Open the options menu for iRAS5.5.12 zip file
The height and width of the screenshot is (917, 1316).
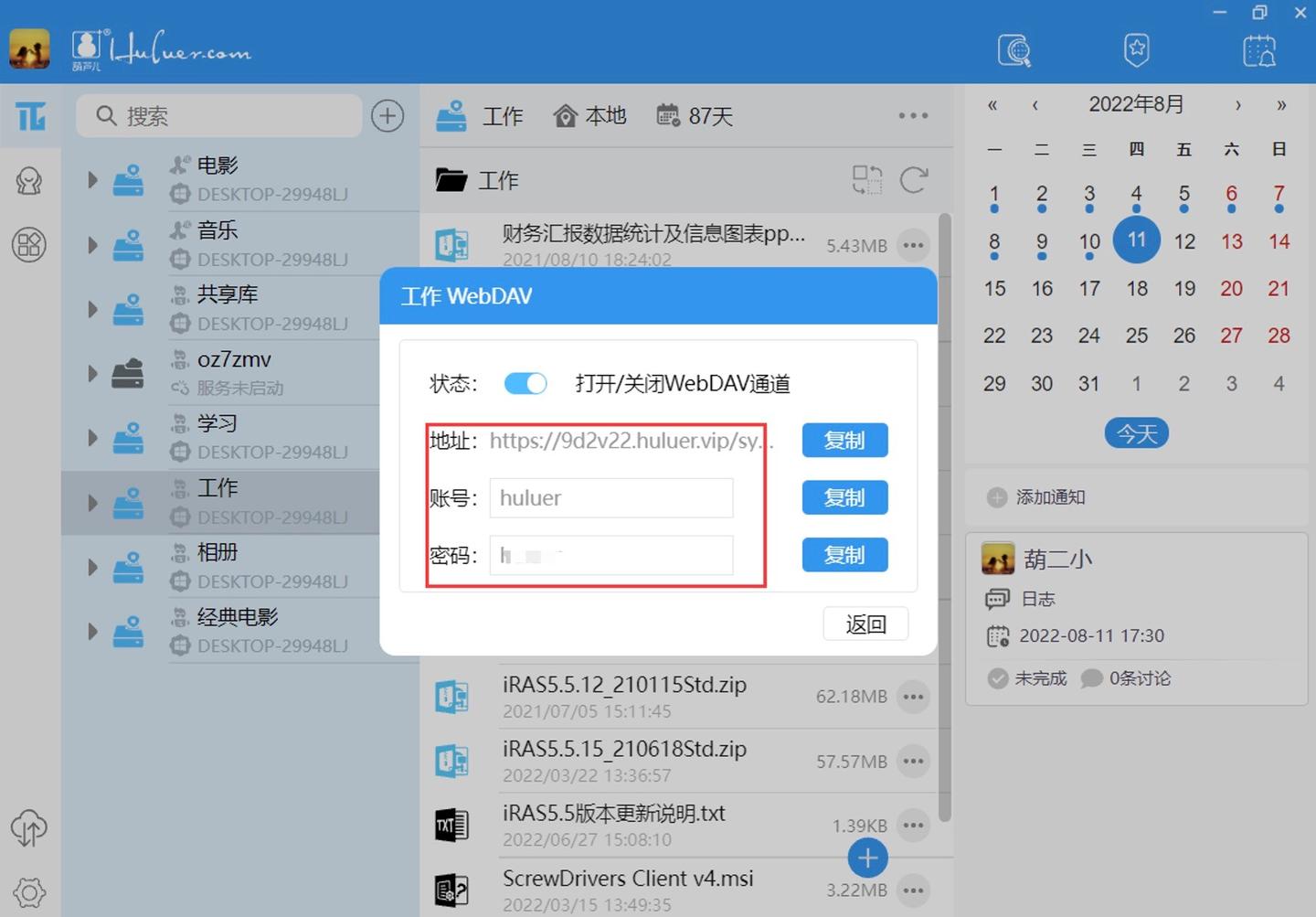coord(913,696)
